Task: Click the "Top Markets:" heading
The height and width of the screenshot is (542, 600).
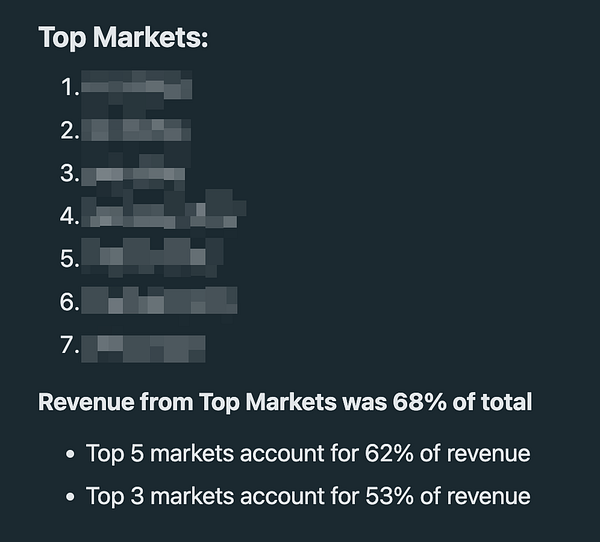Action: [123, 38]
